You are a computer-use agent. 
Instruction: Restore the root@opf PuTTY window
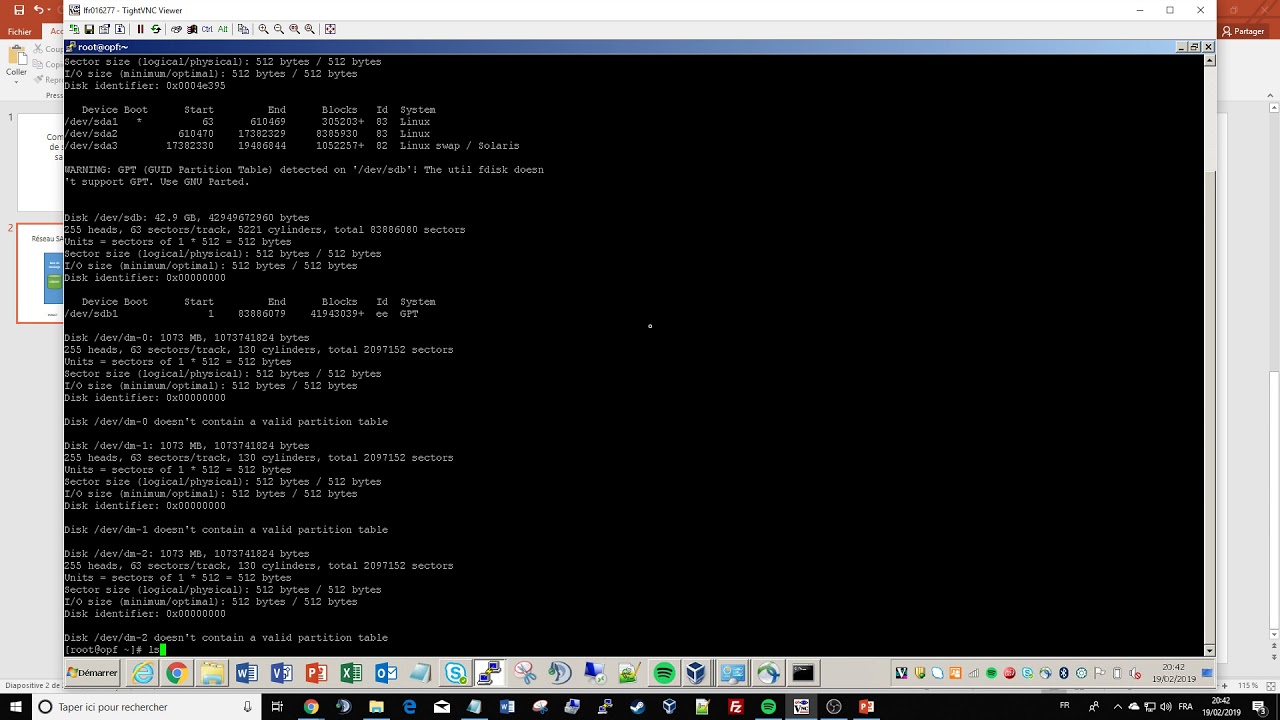click(1194, 47)
